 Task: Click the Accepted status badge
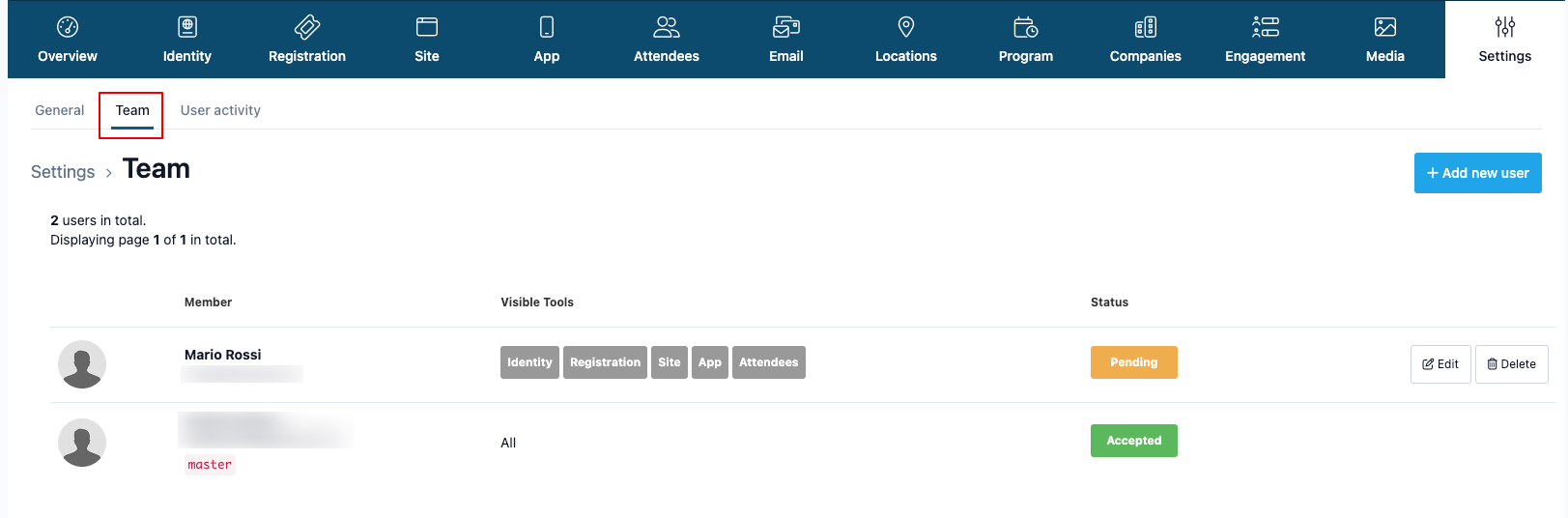pos(1134,441)
